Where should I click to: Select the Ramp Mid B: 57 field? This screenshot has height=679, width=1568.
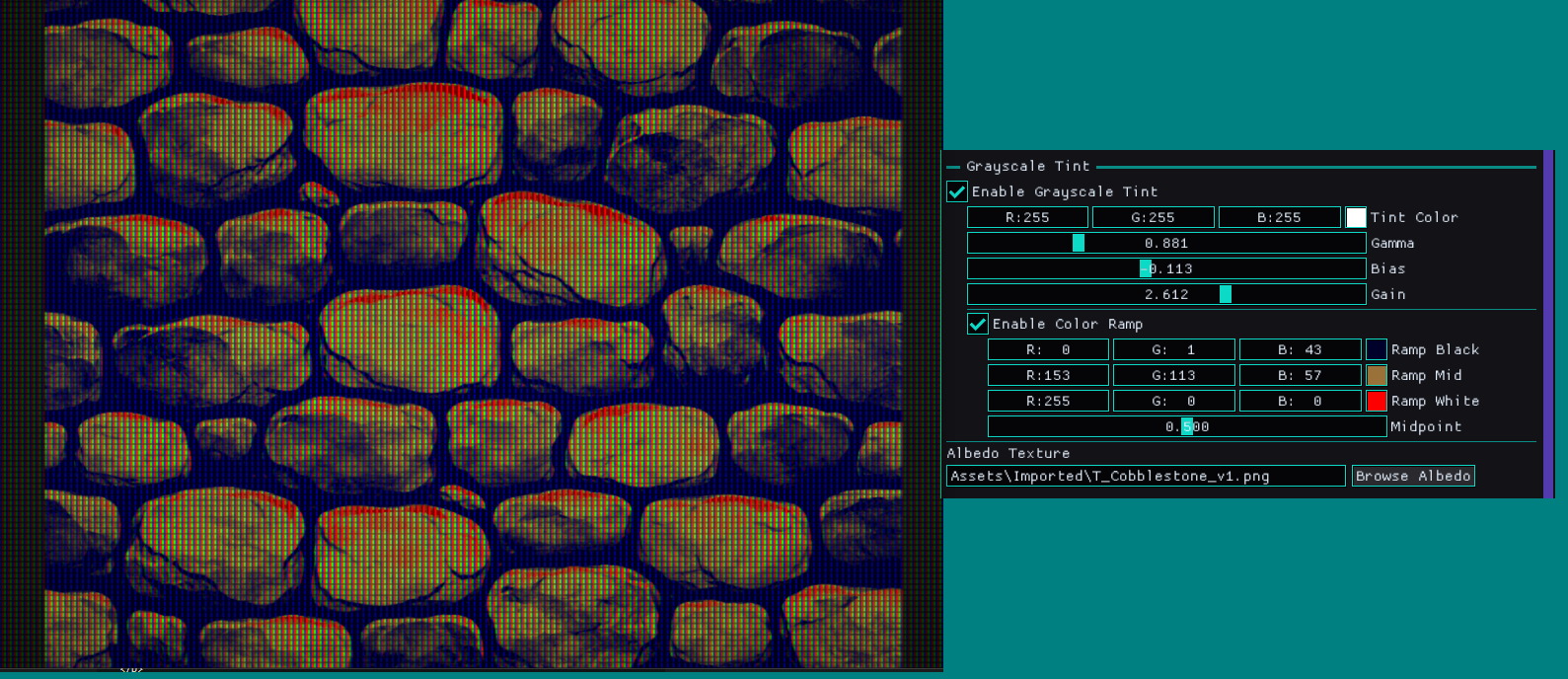1301,375
